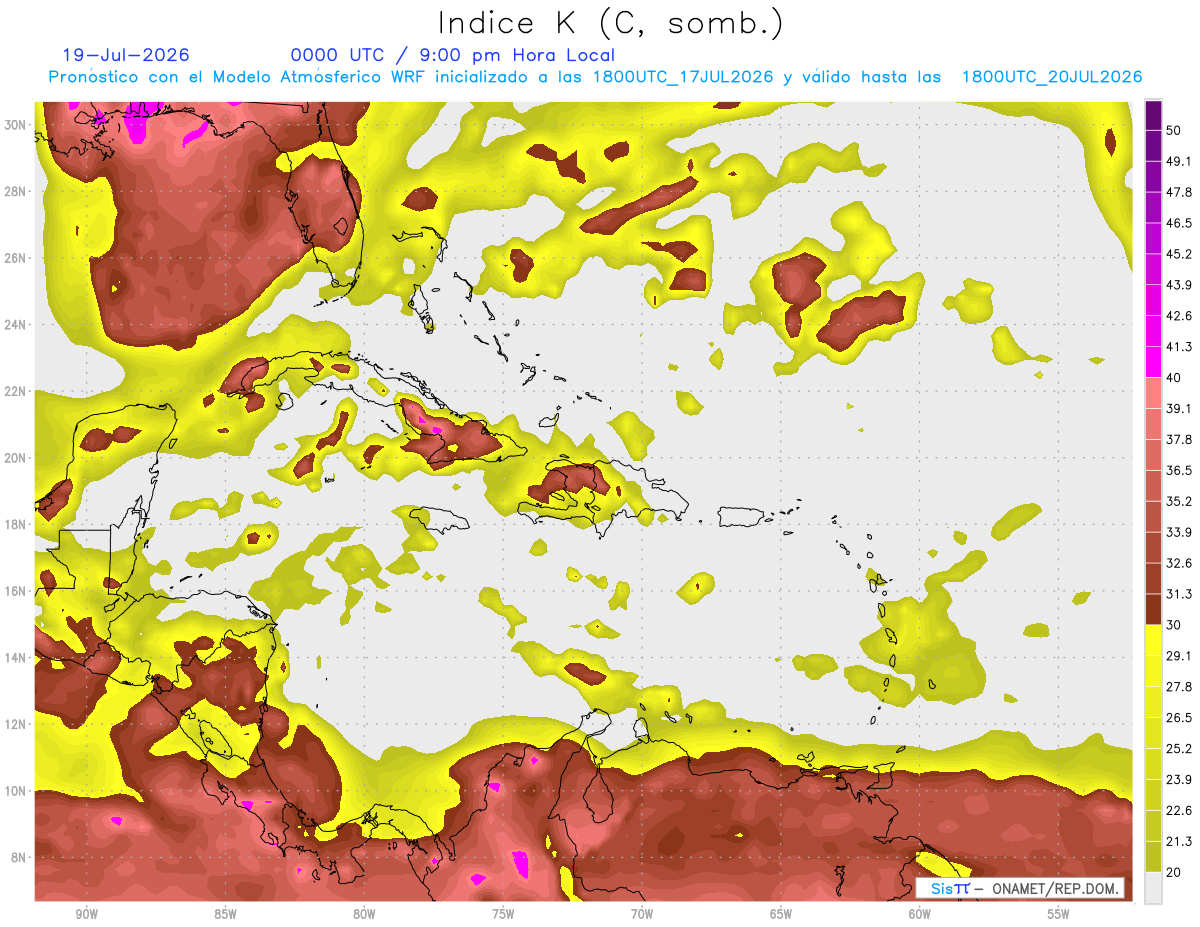
Task: Click the date label "19-Jul-2026"
Action: pyautogui.click(x=125, y=55)
